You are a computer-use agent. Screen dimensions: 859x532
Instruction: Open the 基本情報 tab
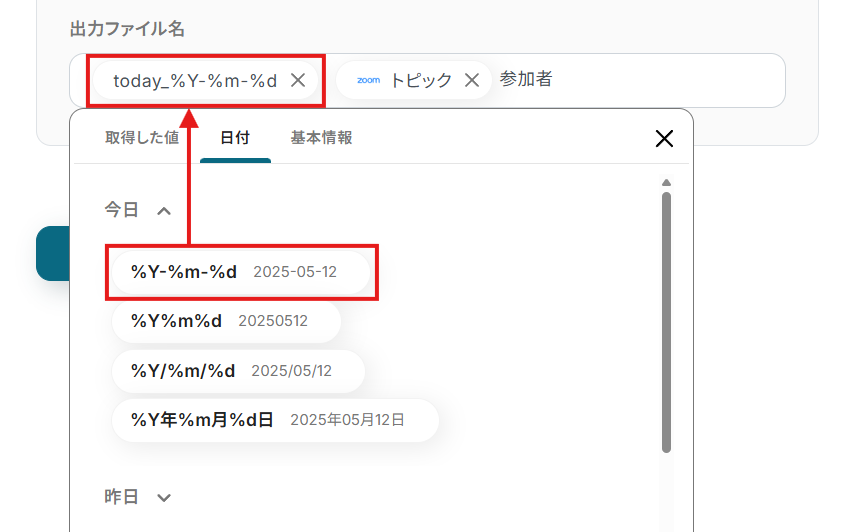click(321, 138)
